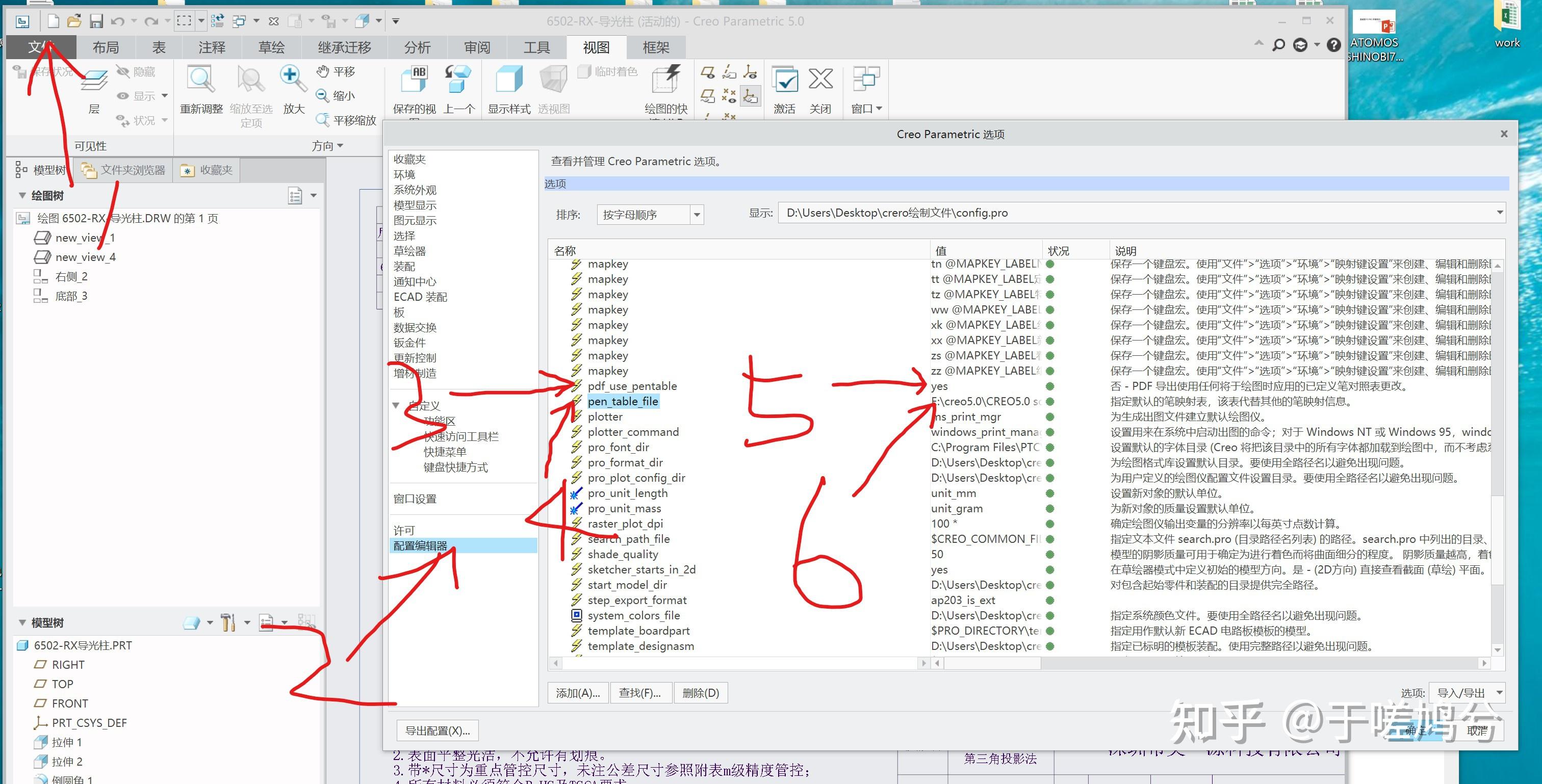This screenshot has width=1542, height=784.
Task: Toggle Temporary Shade (临时着色) checkbox
Action: 584,72
